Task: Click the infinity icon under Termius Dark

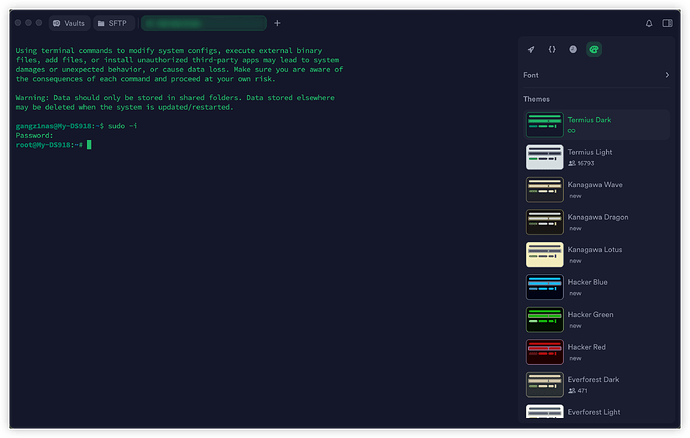Action: click(571, 131)
